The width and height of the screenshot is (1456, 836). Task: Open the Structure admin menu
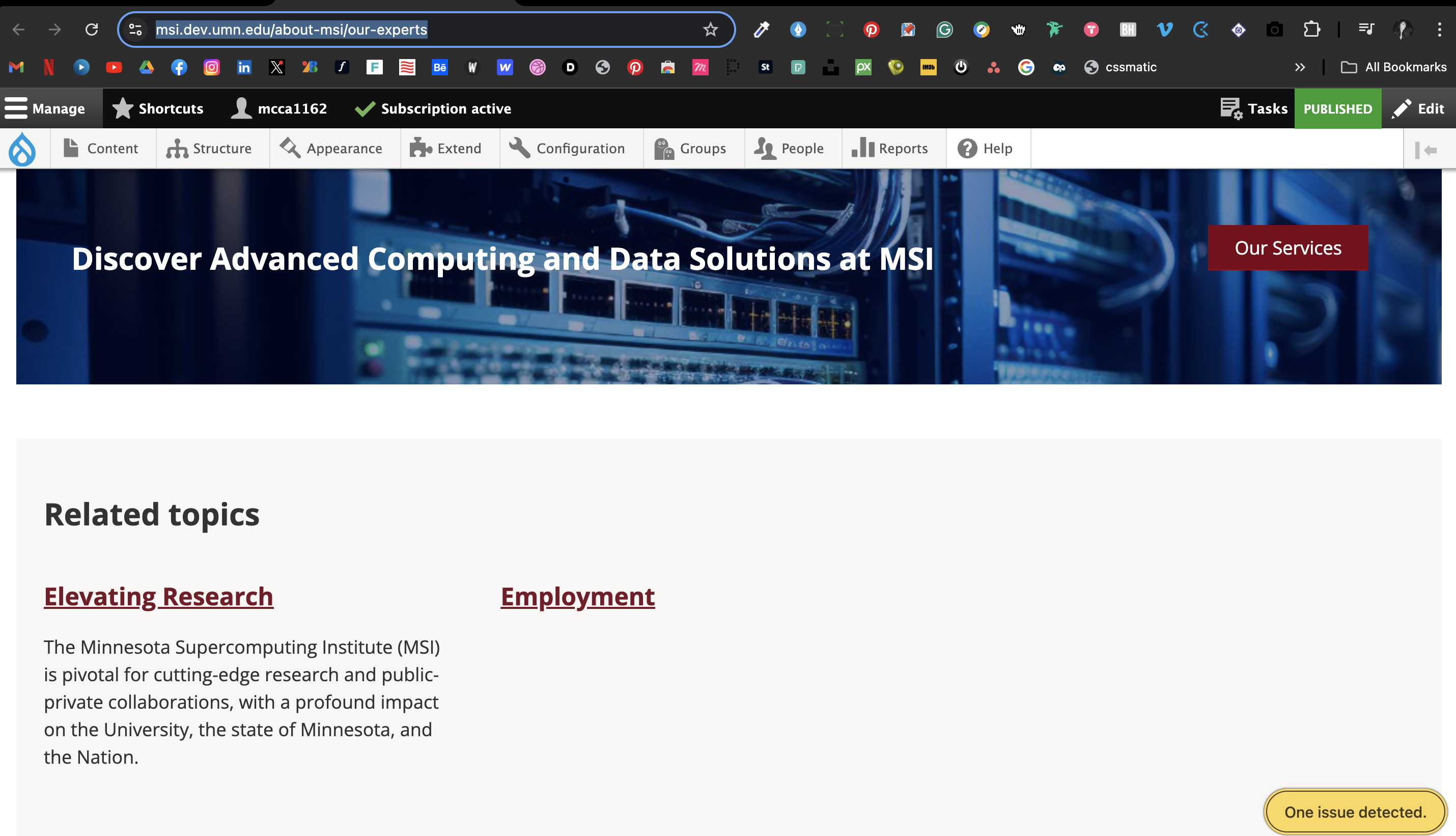coord(210,149)
